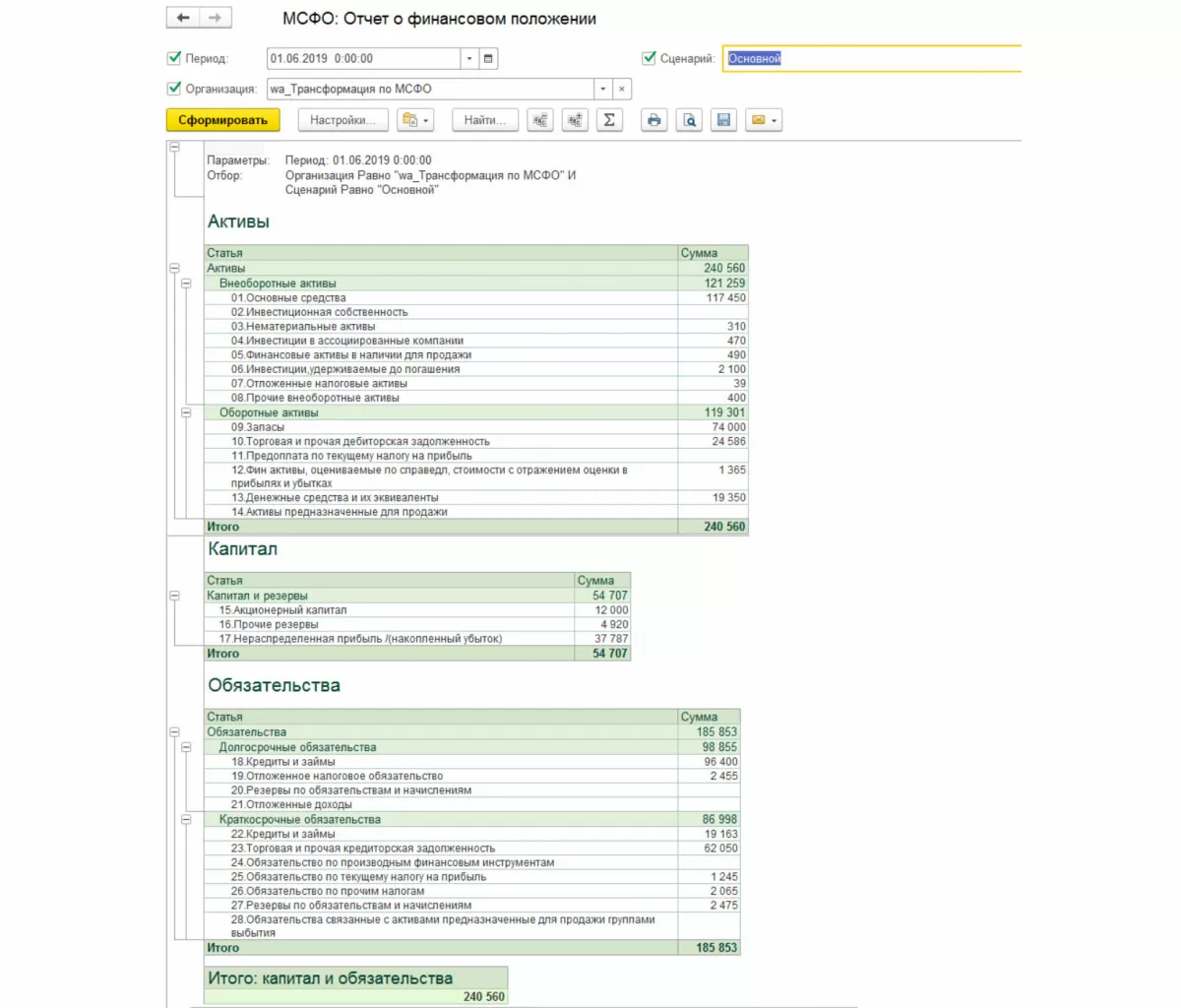Click the Статья header in Капитал table
Screen dimensions: 1181x1008
[390, 581]
